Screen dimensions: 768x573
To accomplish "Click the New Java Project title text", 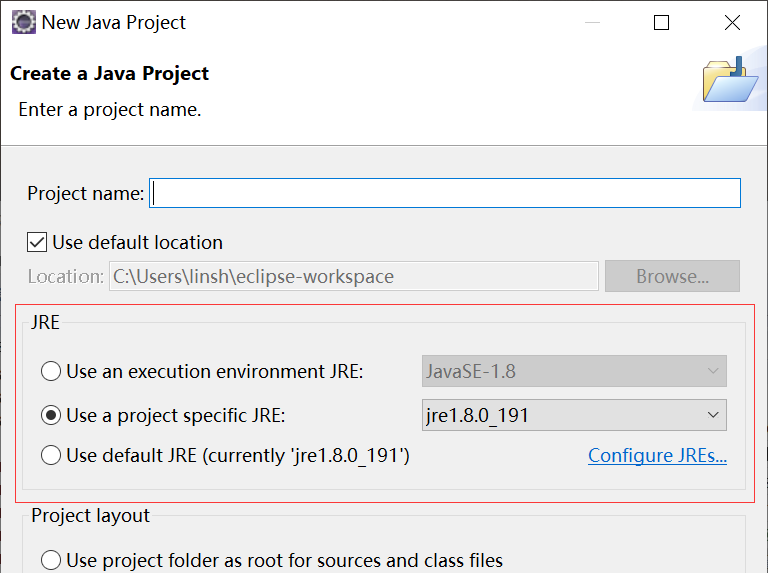I will coord(114,23).
